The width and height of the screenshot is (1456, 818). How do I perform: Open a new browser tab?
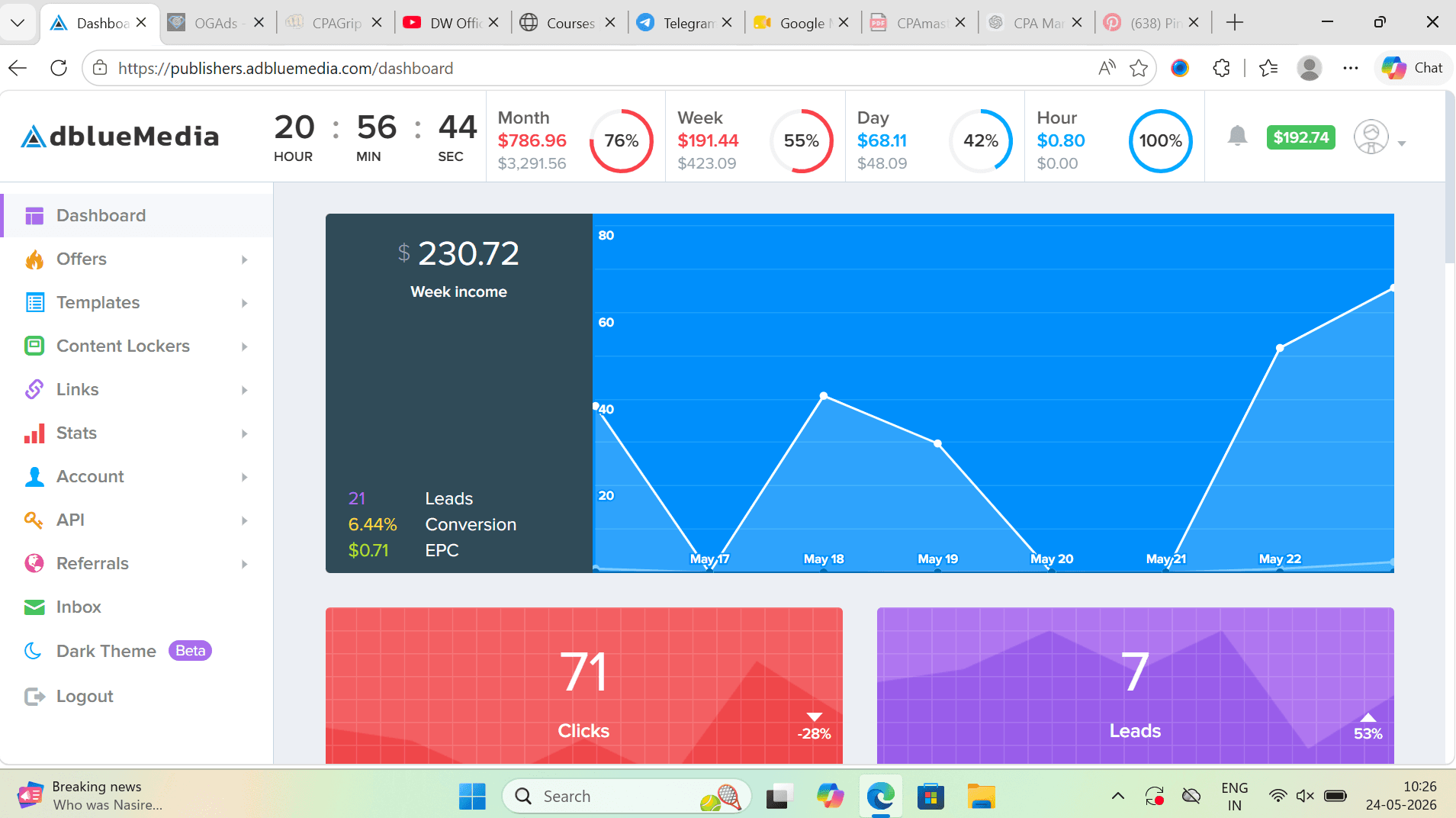(x=1235, y=23)
